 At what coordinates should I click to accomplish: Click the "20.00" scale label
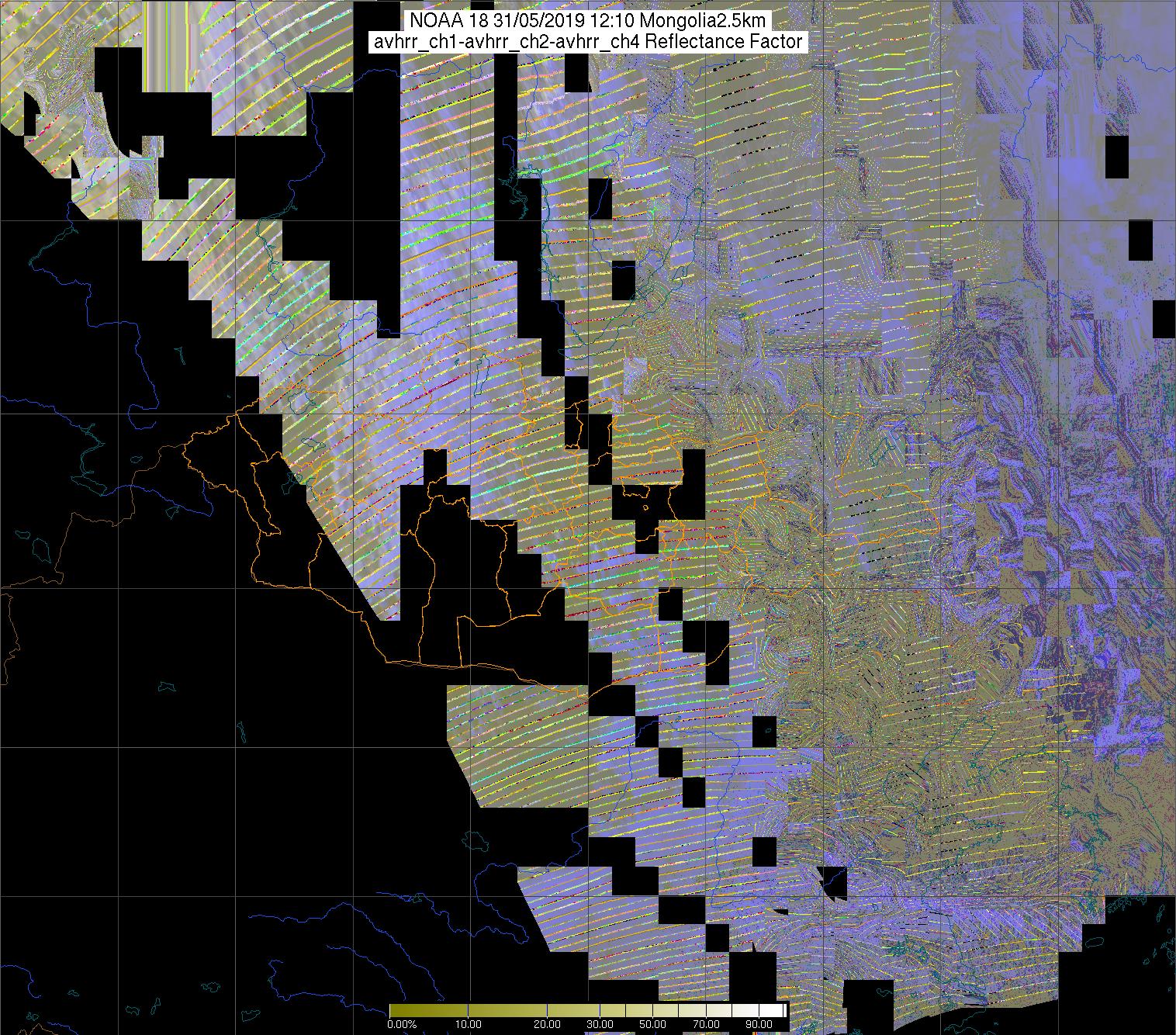[x=548, y=1025]
